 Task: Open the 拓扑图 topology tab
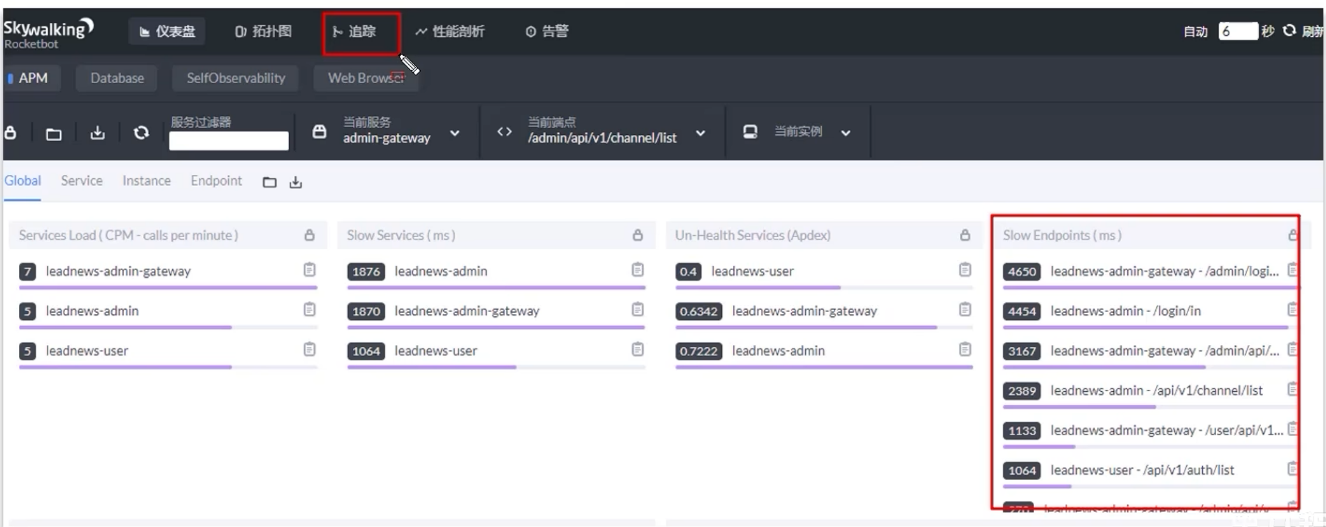[x=264, y=32]
